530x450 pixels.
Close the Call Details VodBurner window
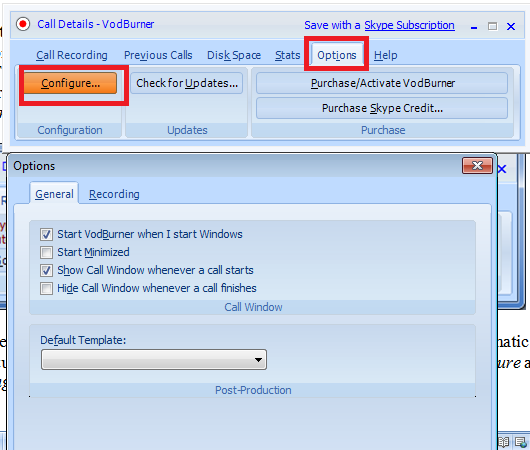pyautogui.click(x=511, y=26)
